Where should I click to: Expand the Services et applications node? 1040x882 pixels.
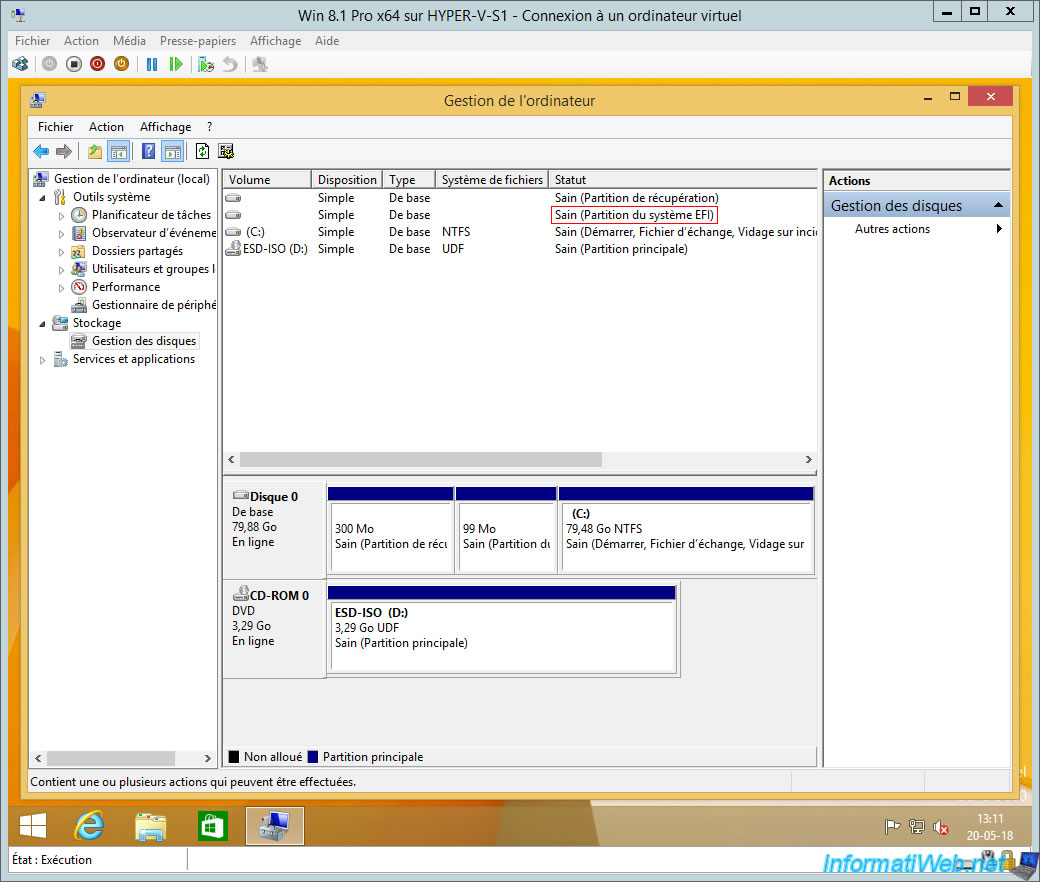pos(42,360)
